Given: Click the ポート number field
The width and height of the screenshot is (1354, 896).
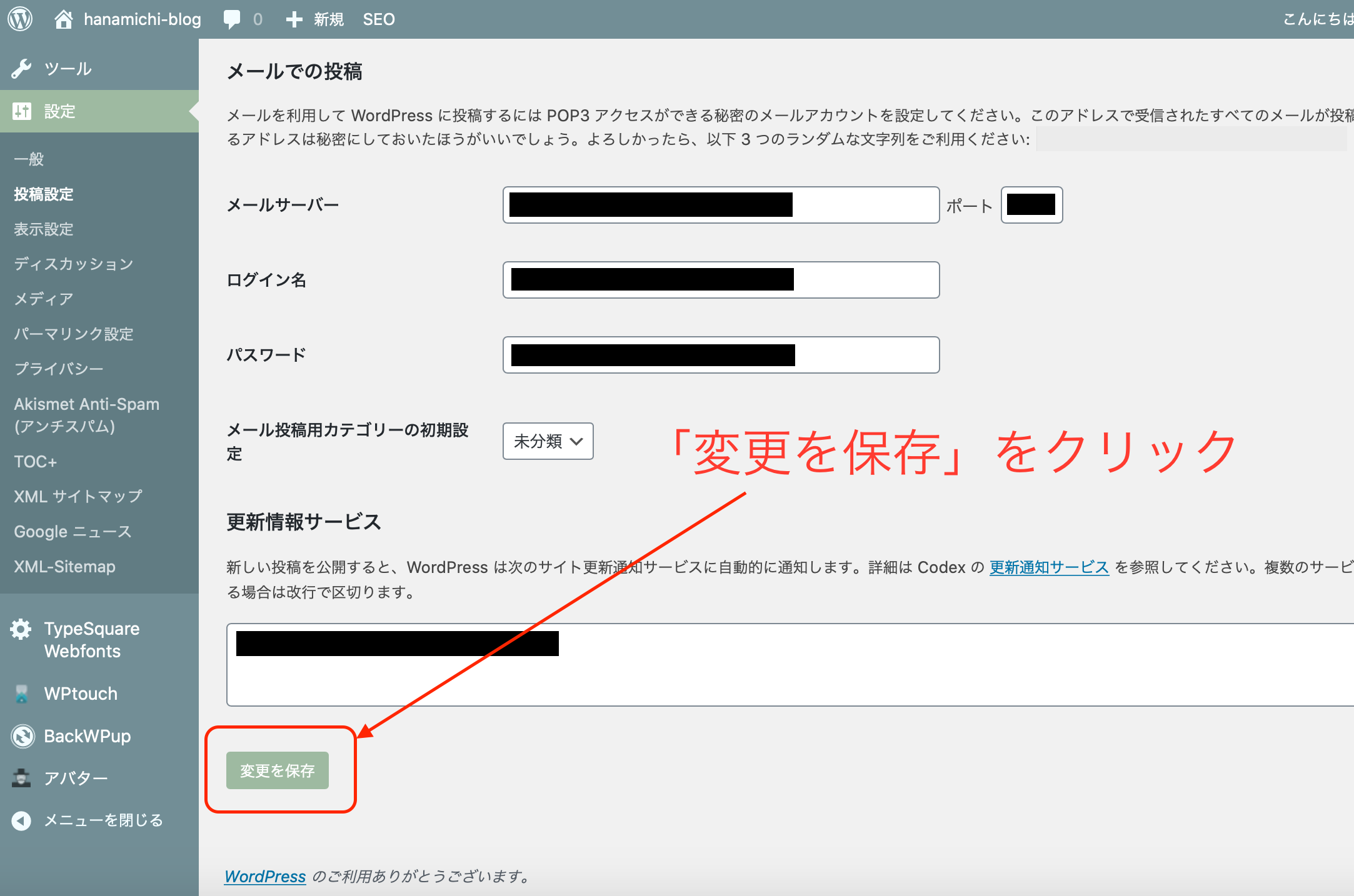Looking at the screenshot, I should [x=1031, y=205].
